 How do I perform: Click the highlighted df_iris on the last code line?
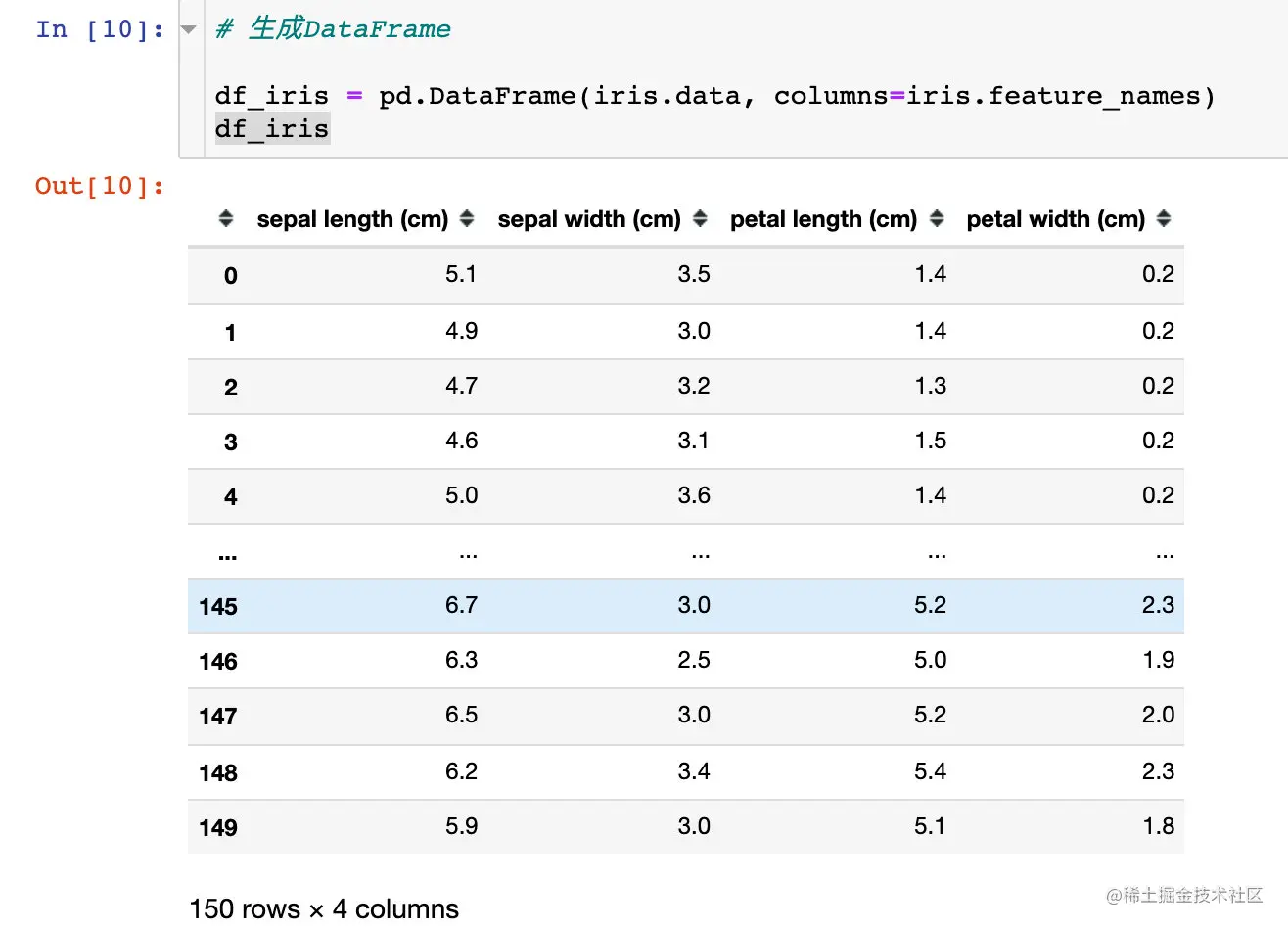(x=272, y=129)
